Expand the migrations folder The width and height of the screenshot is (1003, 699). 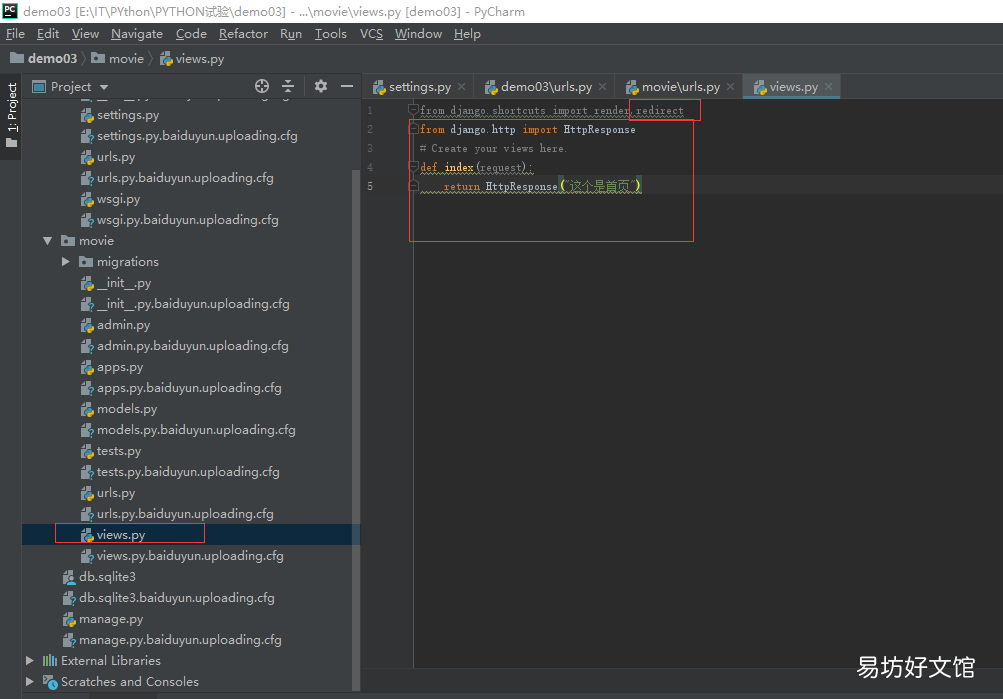tap(66, 262)
